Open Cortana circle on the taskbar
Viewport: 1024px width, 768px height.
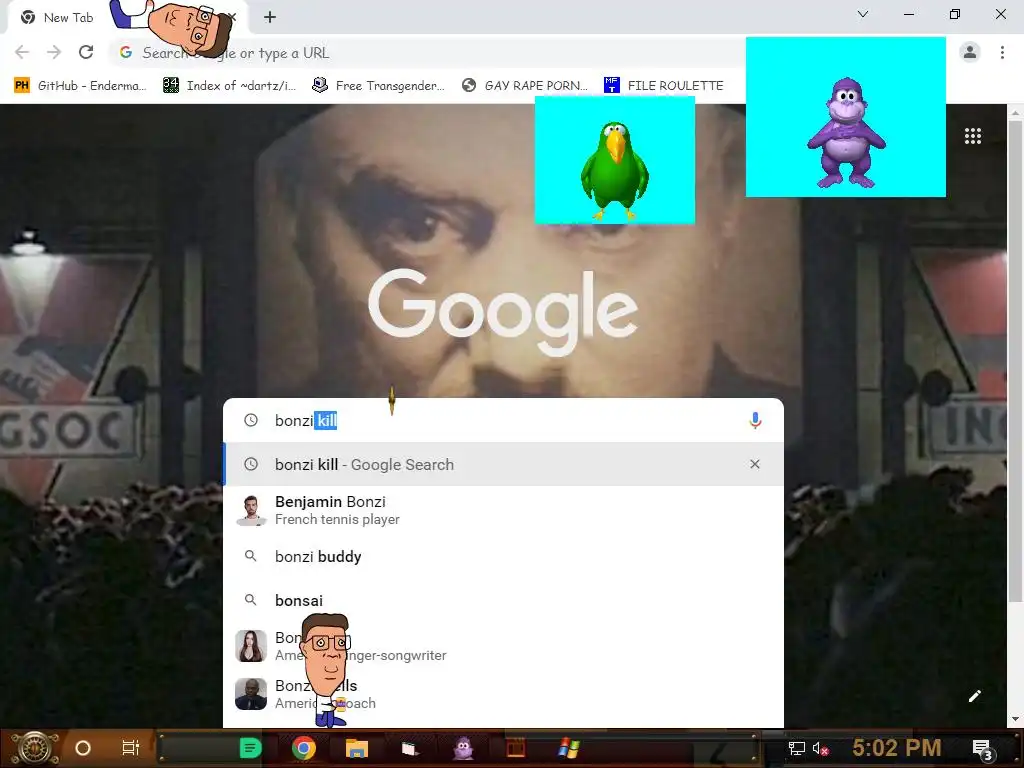[83, 748]
